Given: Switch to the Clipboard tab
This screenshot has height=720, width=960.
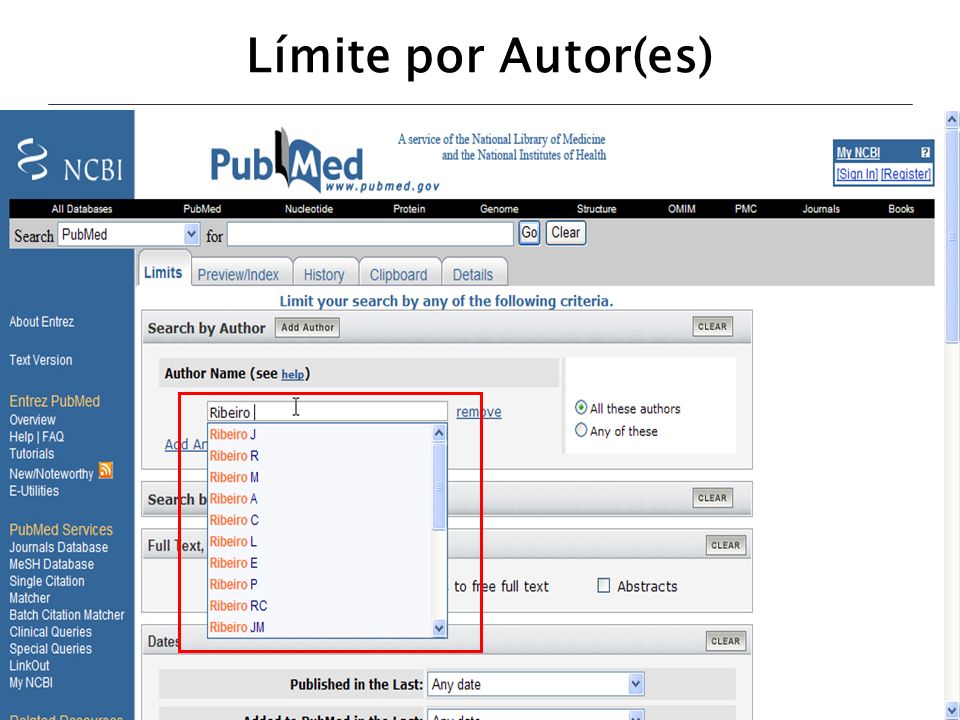Looking at the screenshot, I should pyautogui.click(x=399, y=275).
